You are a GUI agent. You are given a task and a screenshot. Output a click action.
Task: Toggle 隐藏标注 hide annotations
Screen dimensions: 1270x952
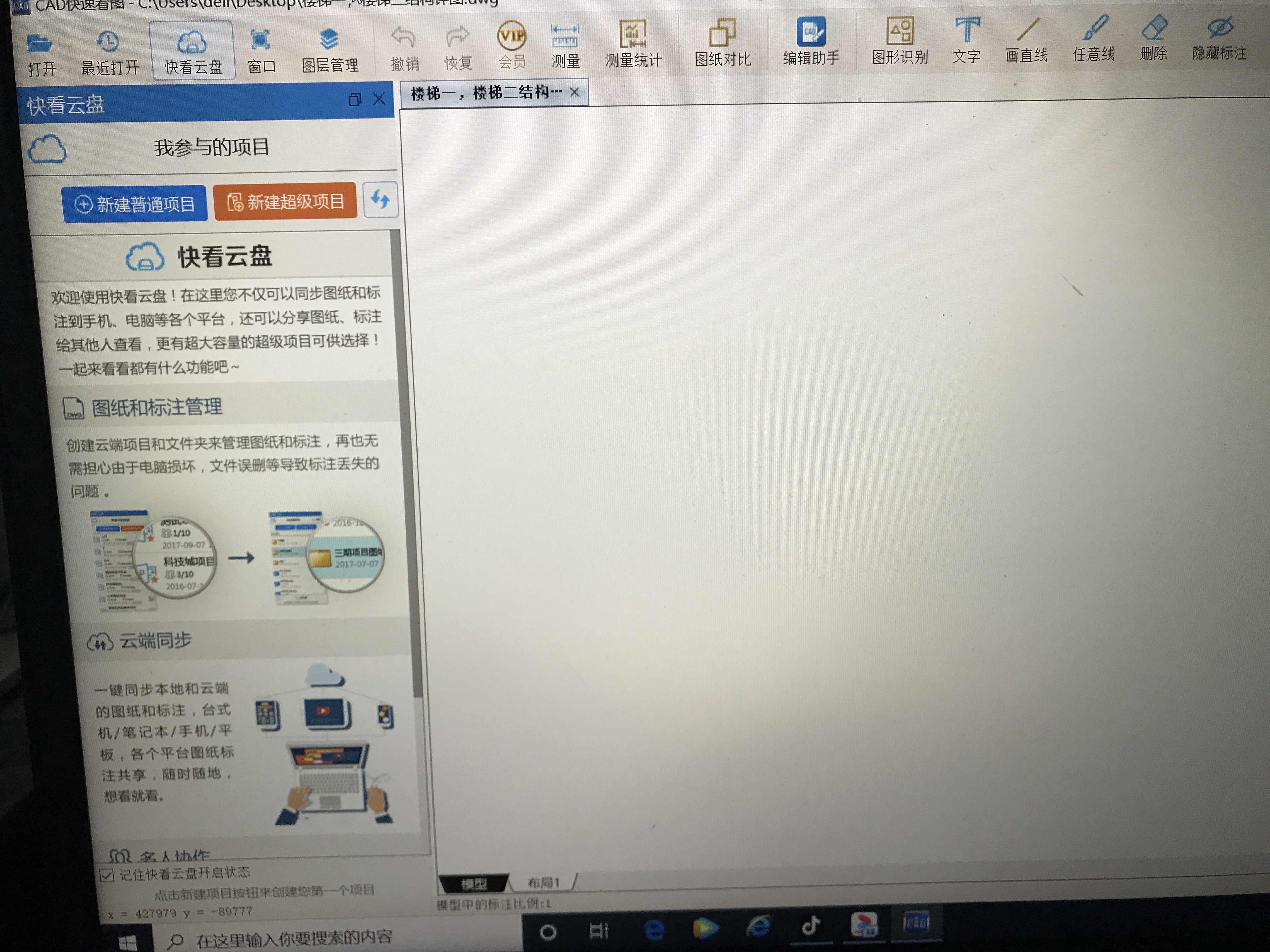(x=1219, y=37)
